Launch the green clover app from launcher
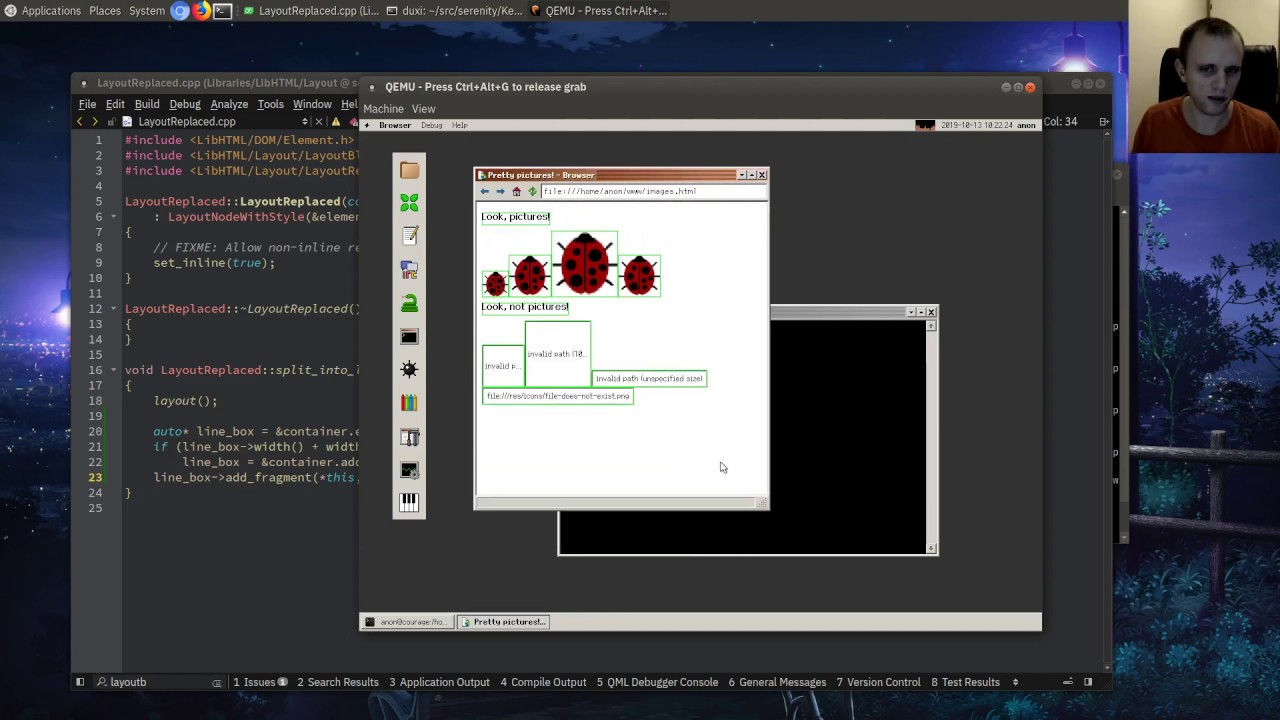Image resolution: width=1280 pixels, height=720 pixels. [409, 203]
